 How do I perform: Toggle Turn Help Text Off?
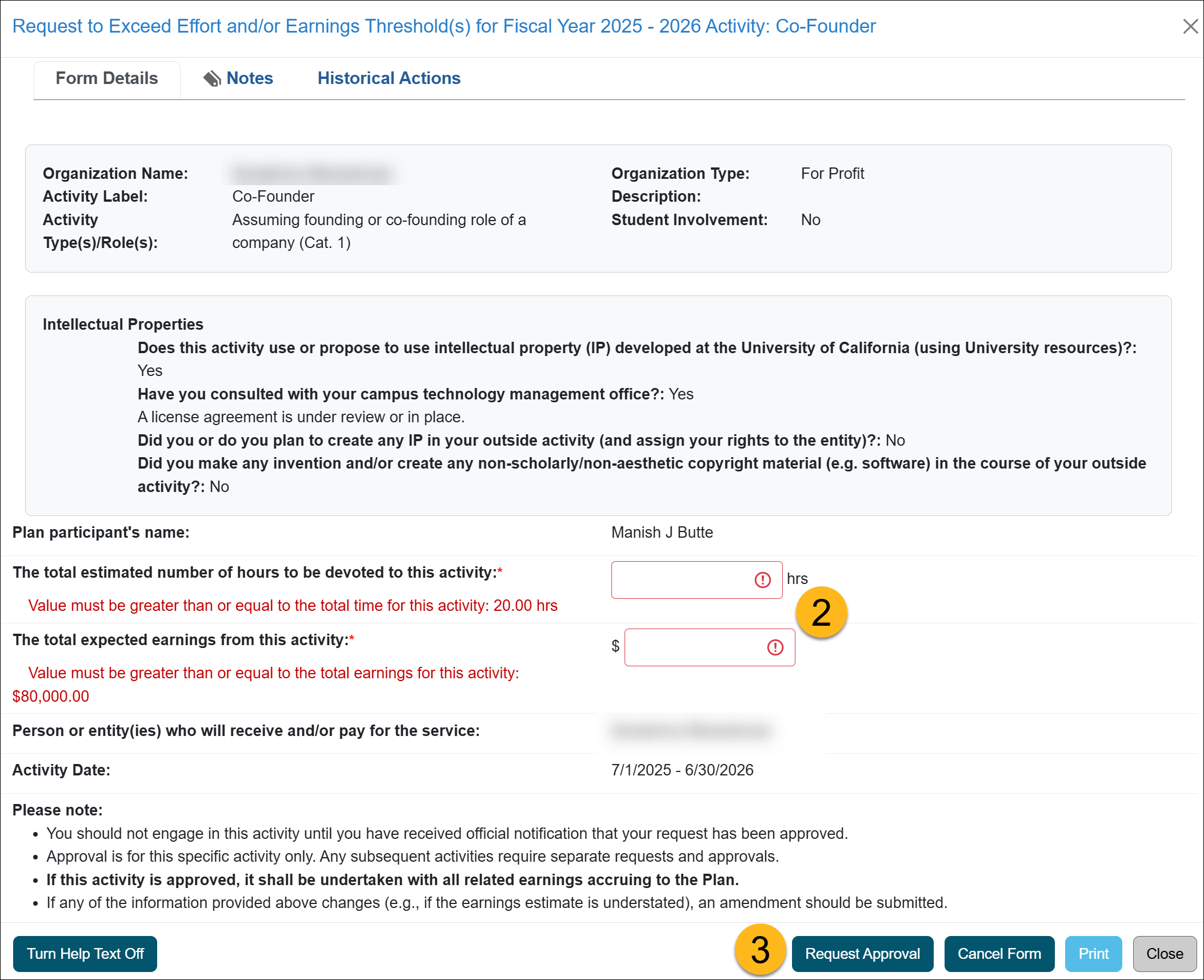point(85,954)
